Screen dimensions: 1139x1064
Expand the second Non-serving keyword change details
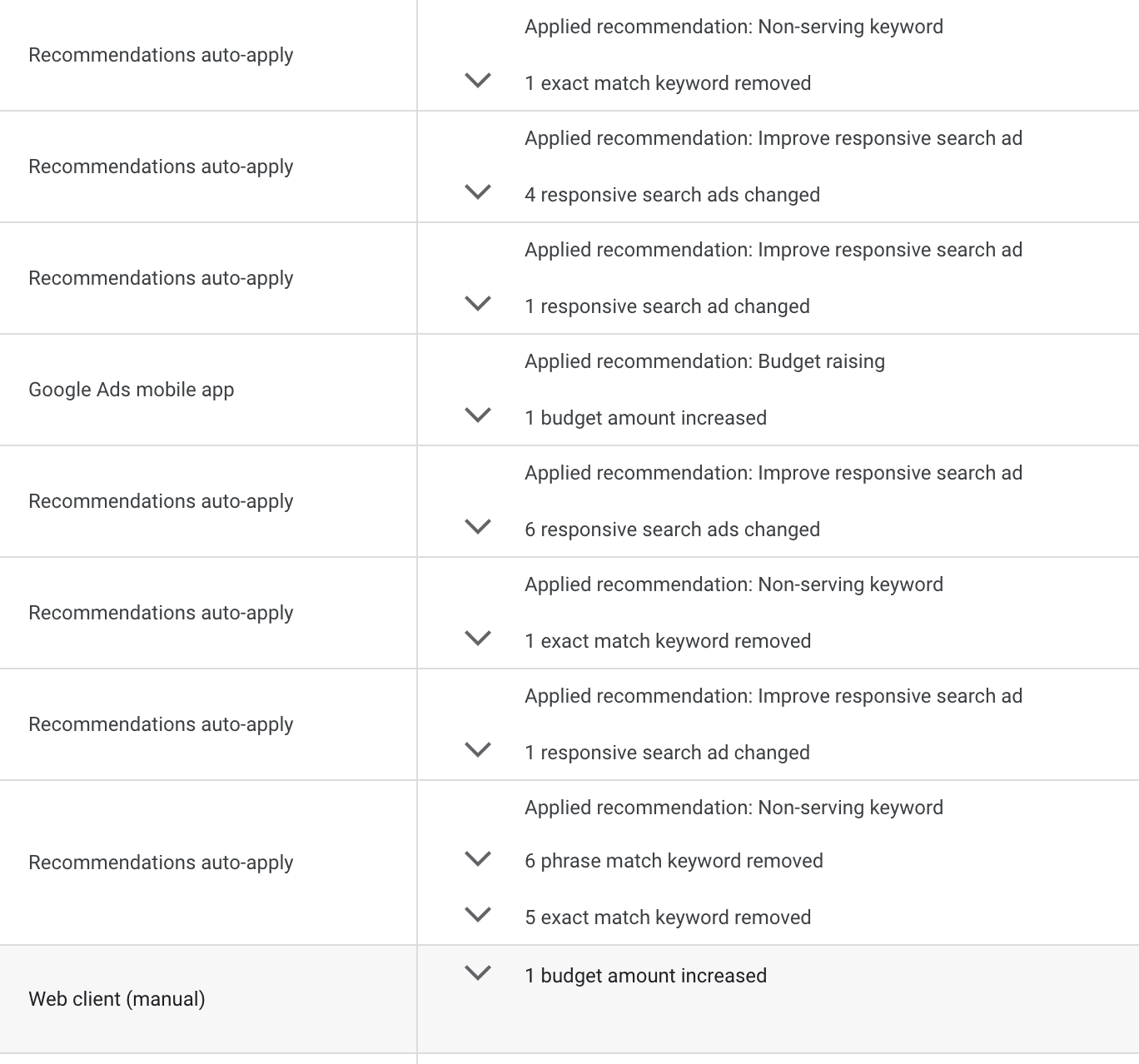click(478, 638)
